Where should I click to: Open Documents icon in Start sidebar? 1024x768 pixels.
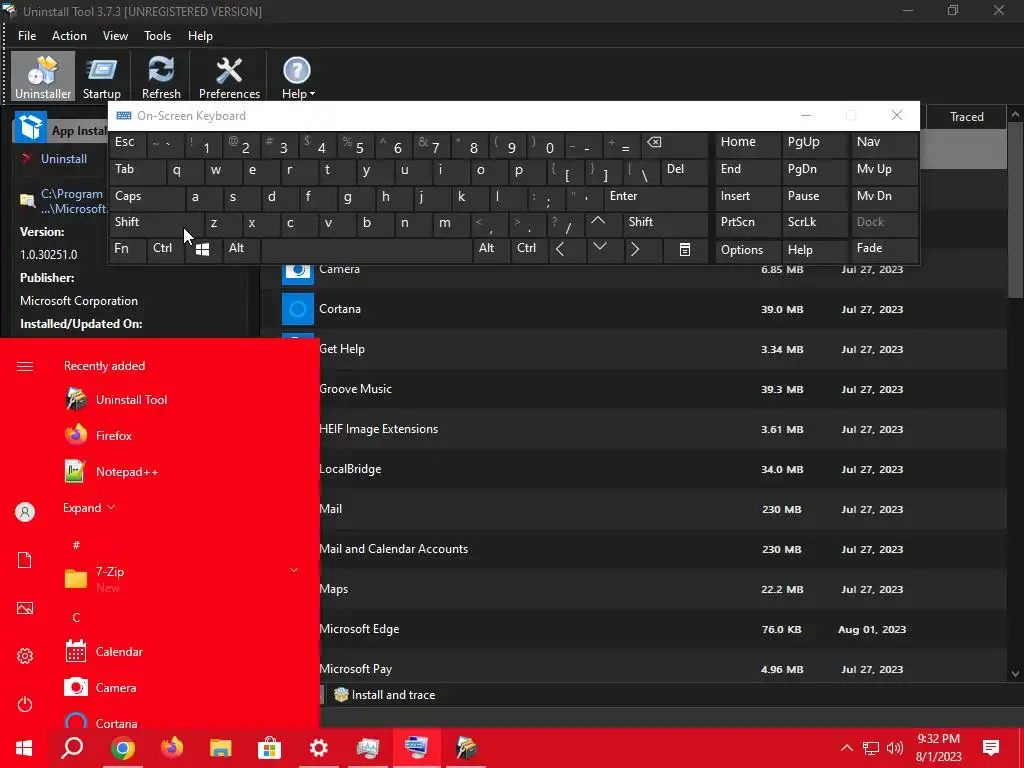click(25, 560)
